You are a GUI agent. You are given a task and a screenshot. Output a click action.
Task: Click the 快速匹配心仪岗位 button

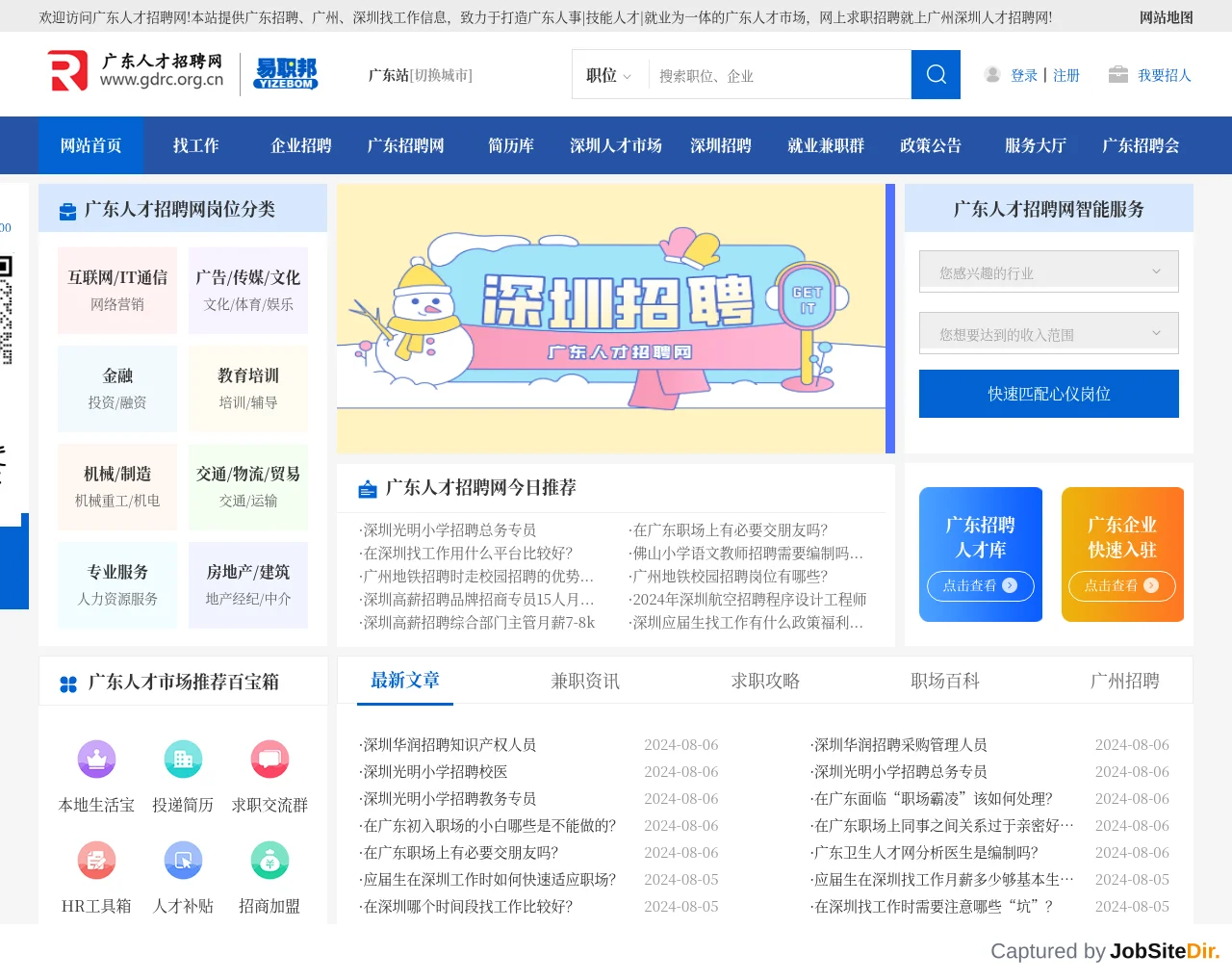click(1049, 394)
